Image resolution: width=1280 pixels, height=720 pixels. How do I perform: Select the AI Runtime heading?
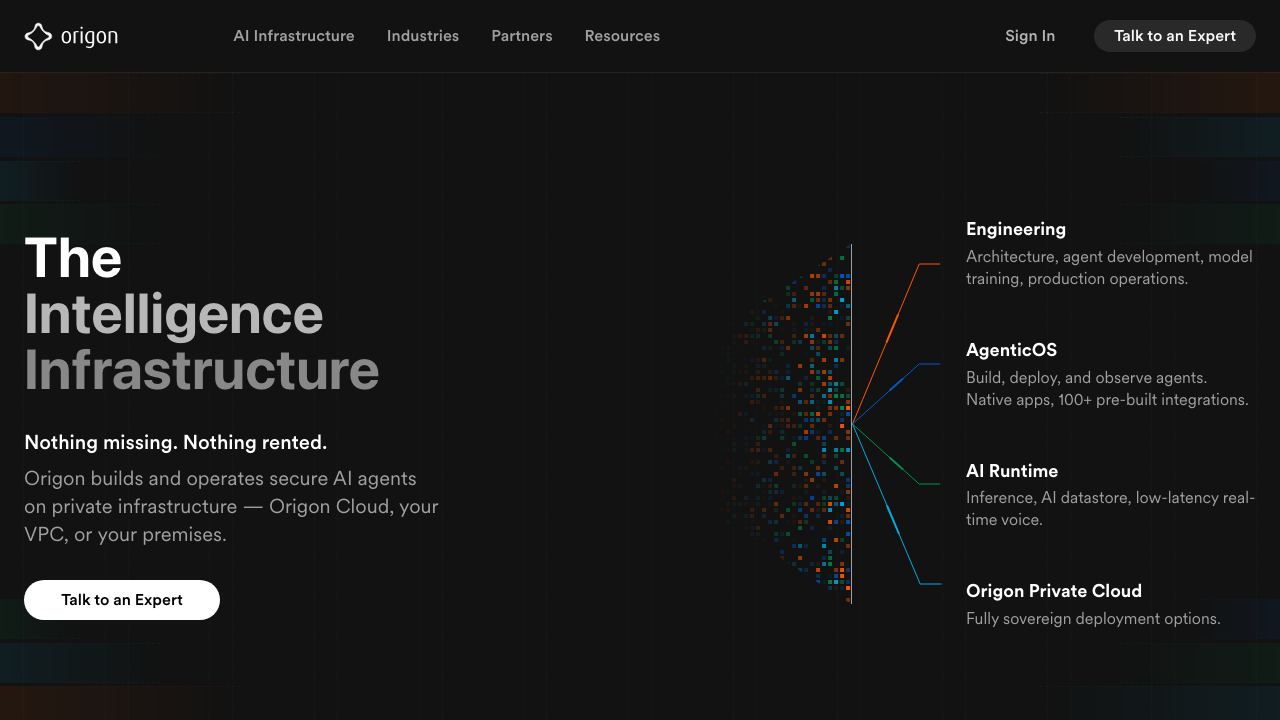tap(1012, 471)
